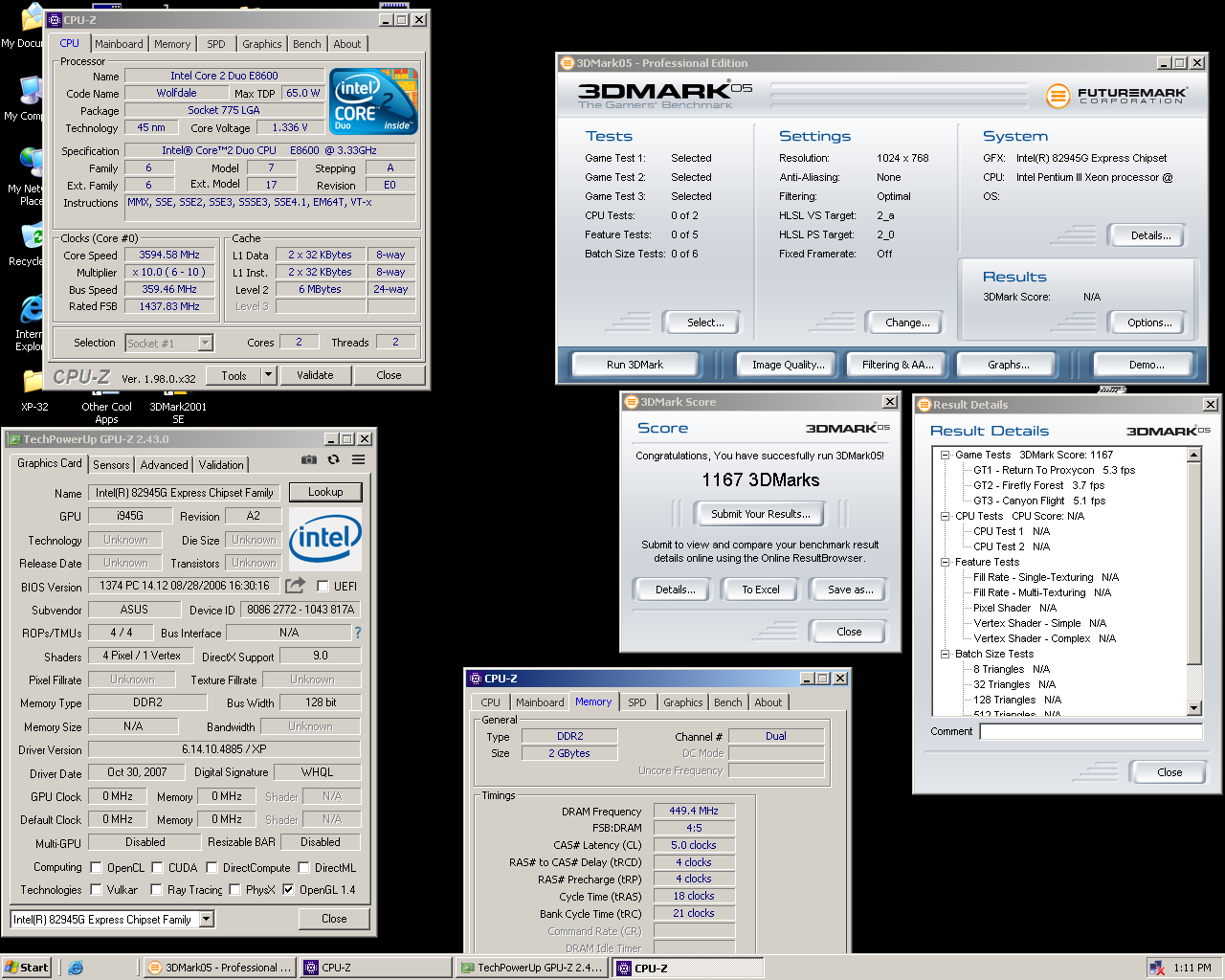The image size is (1225, 980).
Task: Toggle the DirectML checkbox
Action: tap(303, 868)
